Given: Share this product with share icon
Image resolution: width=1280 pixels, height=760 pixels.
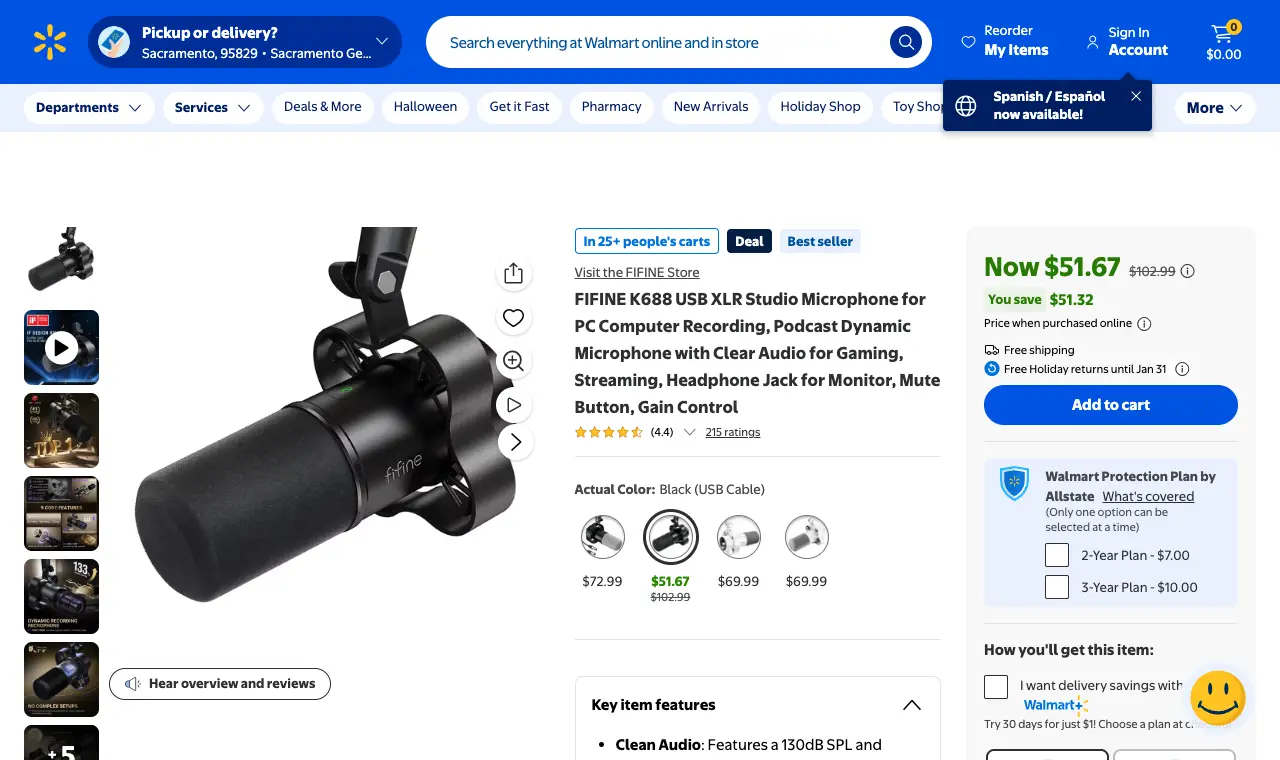Looking at the screenshot, I should [513, 273].
